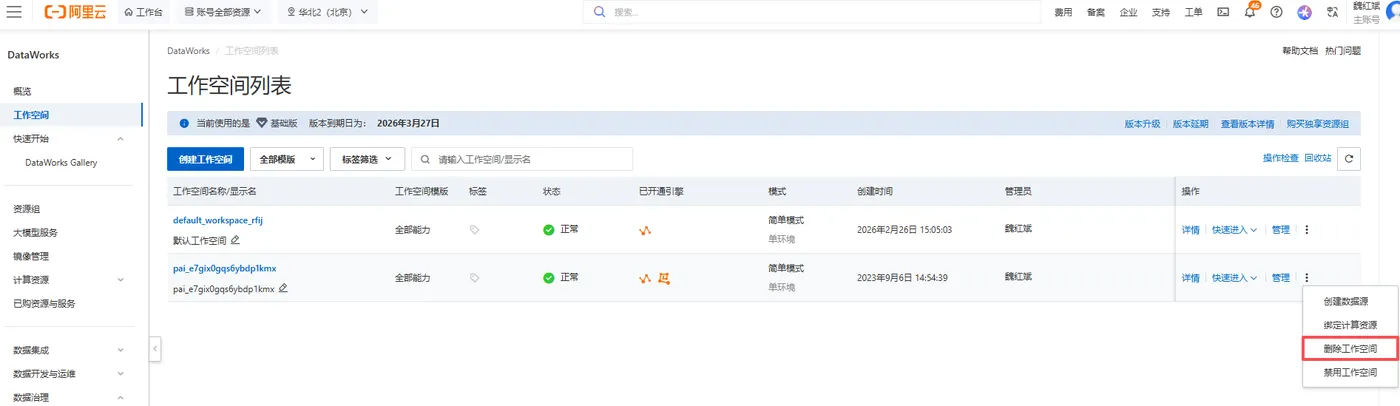
Task: Open the notifications bell
Action: tap(1250, 12)
